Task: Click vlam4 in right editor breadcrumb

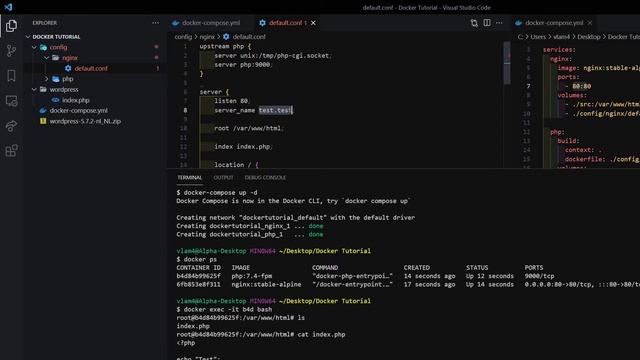Action: coord(562,37)
